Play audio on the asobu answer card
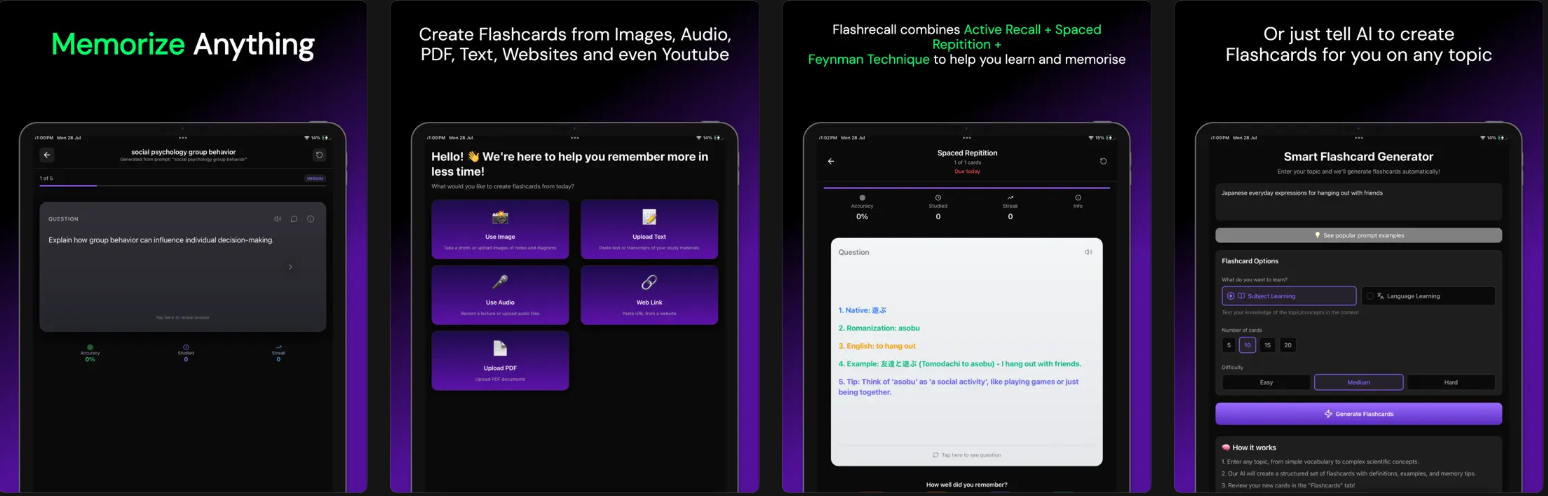The width and height of the screenshot is (1548, 496). coord(1088,252)
